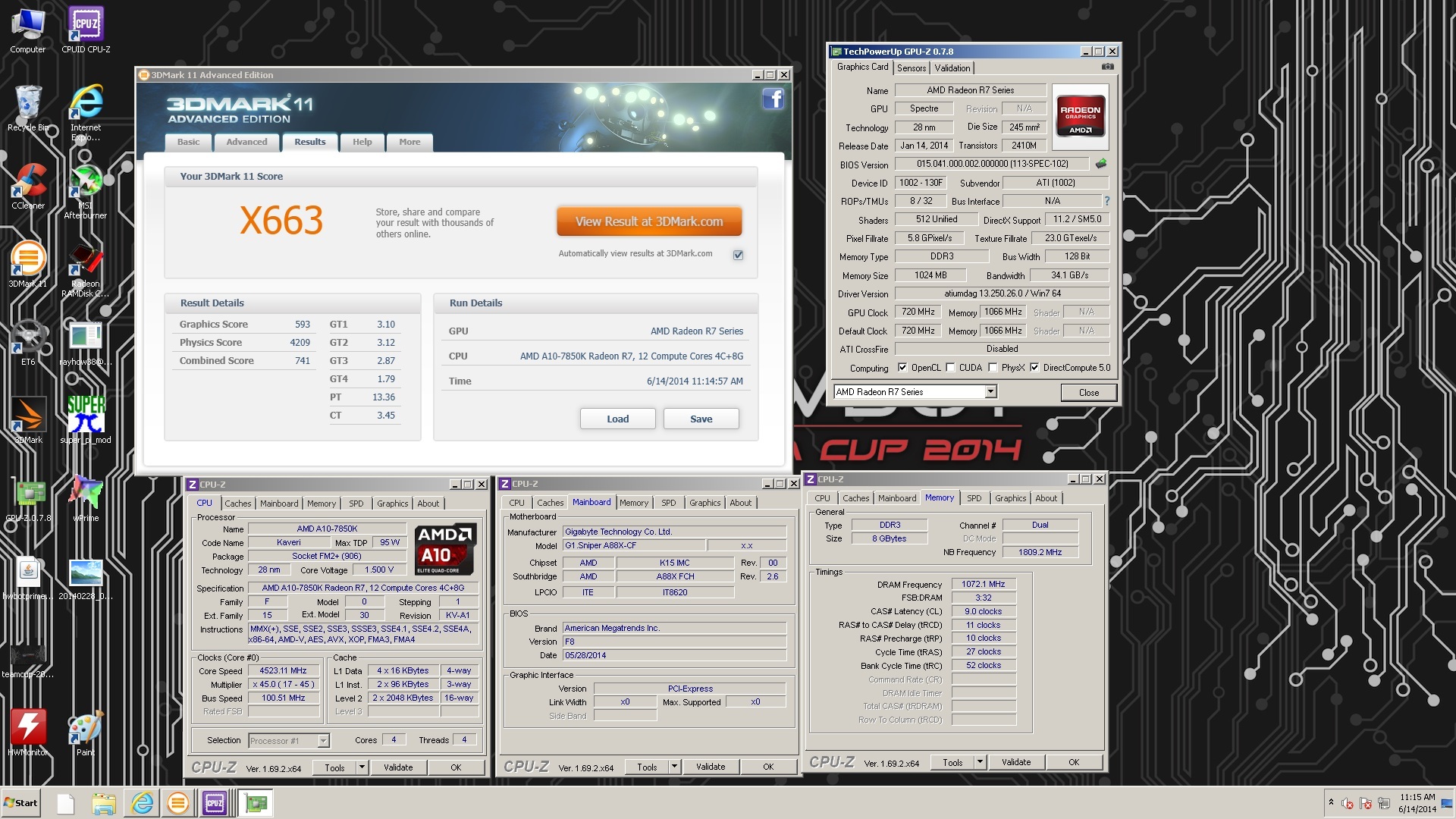Launch wPrime desktop icon
Viewport: 1456px width, 819px height.
pyautogui.click(x=86, y=499)
